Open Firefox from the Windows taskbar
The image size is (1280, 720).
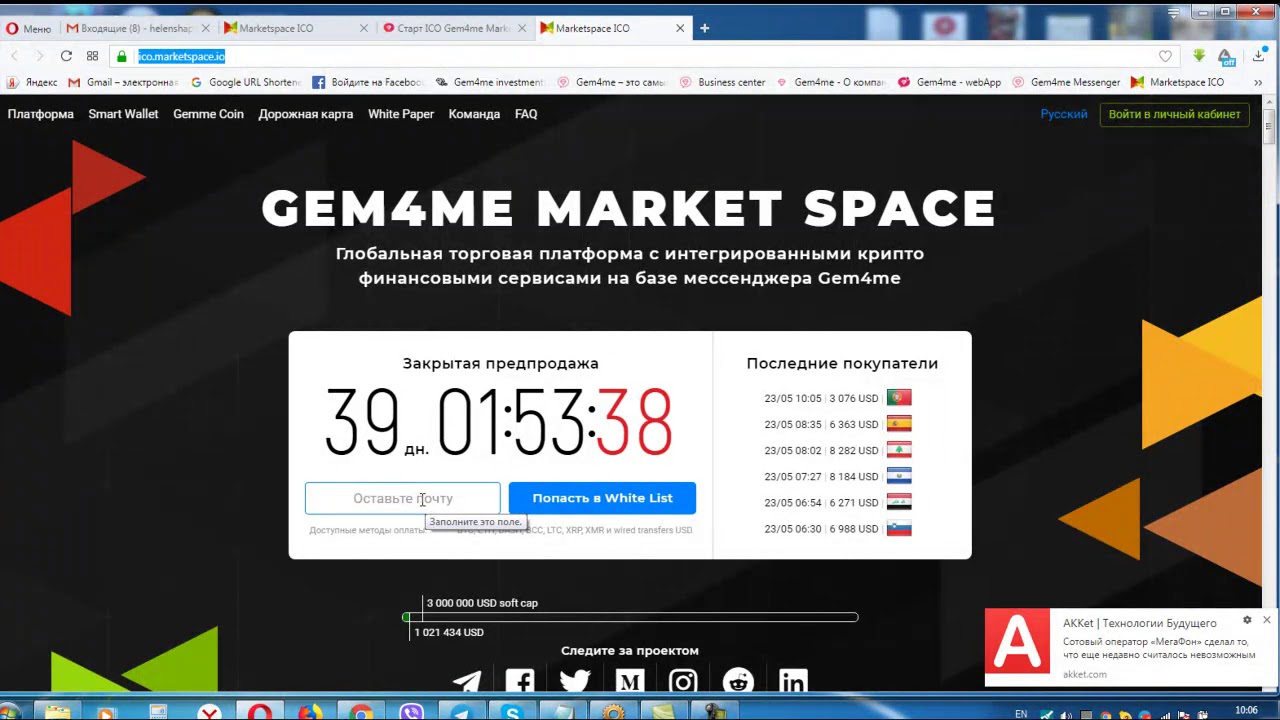[310, 712]
